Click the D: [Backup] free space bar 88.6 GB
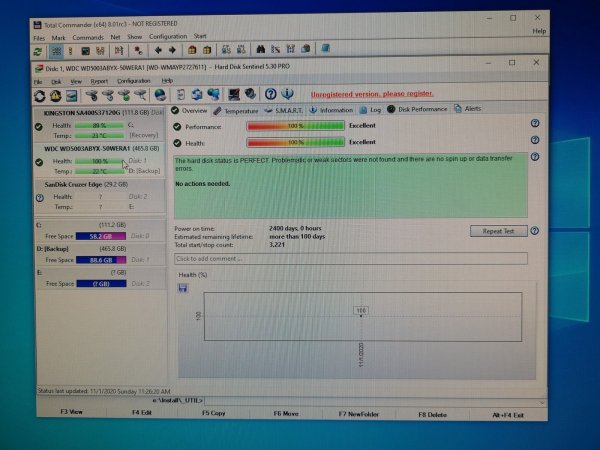 tap(101, 260)
